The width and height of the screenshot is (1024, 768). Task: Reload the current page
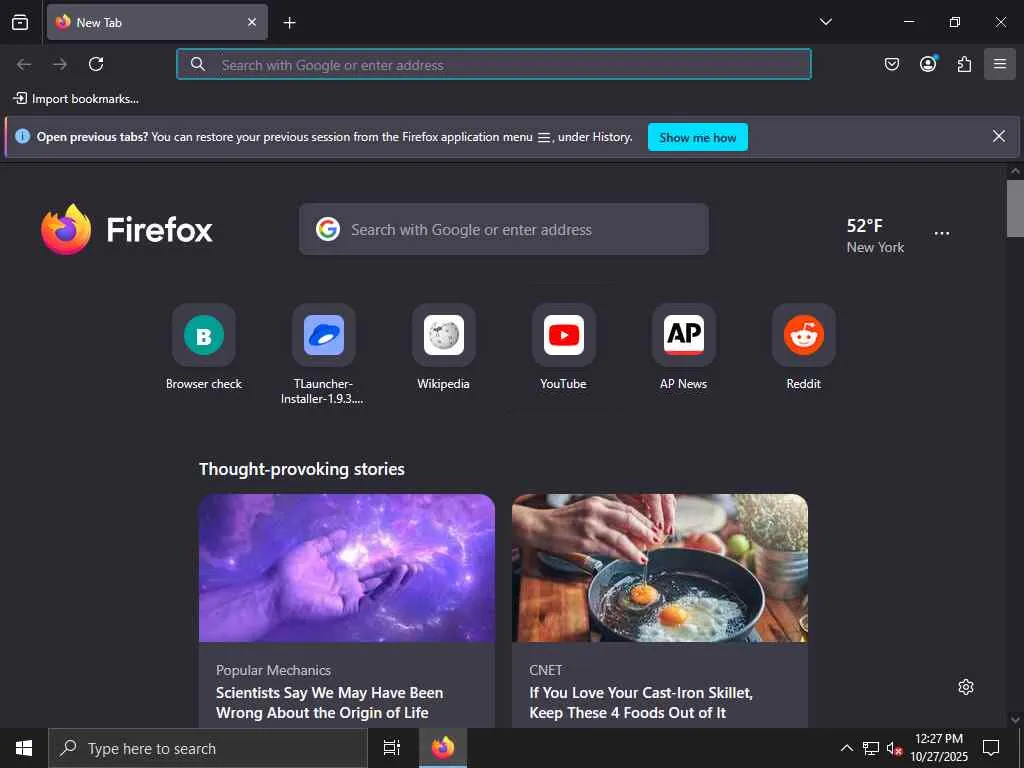click(96, 64)
